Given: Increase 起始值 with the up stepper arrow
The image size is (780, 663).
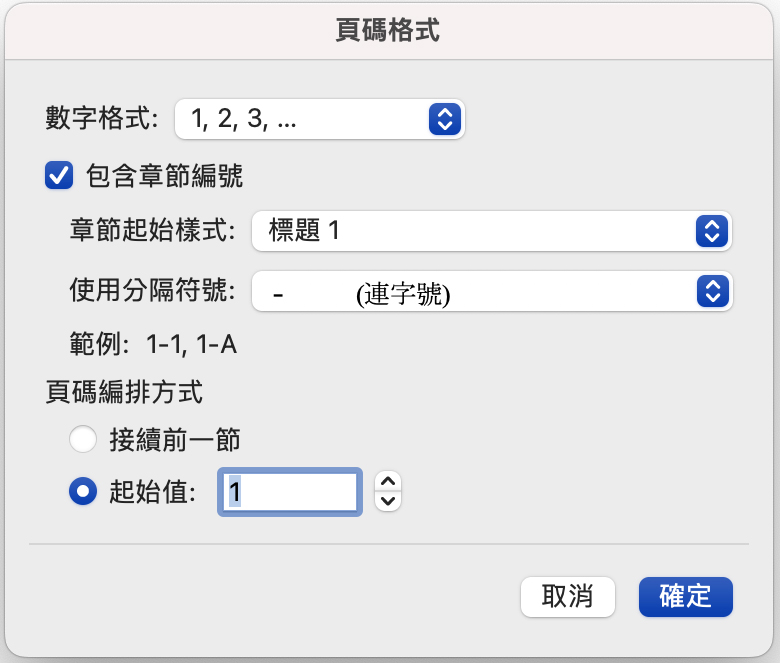Looking at the screenshot, I should pyautogui.click(x=388, y=482).
